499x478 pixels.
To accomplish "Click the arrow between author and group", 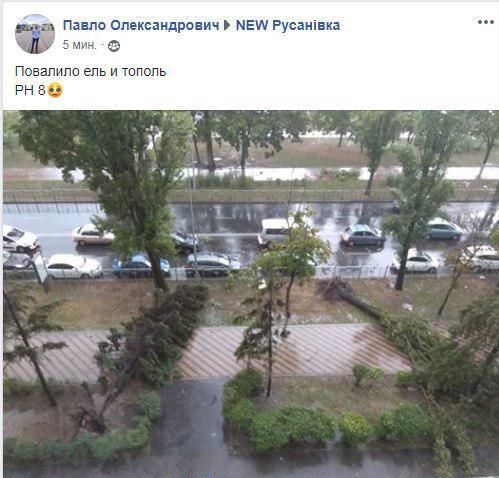I will pos(227,25).
